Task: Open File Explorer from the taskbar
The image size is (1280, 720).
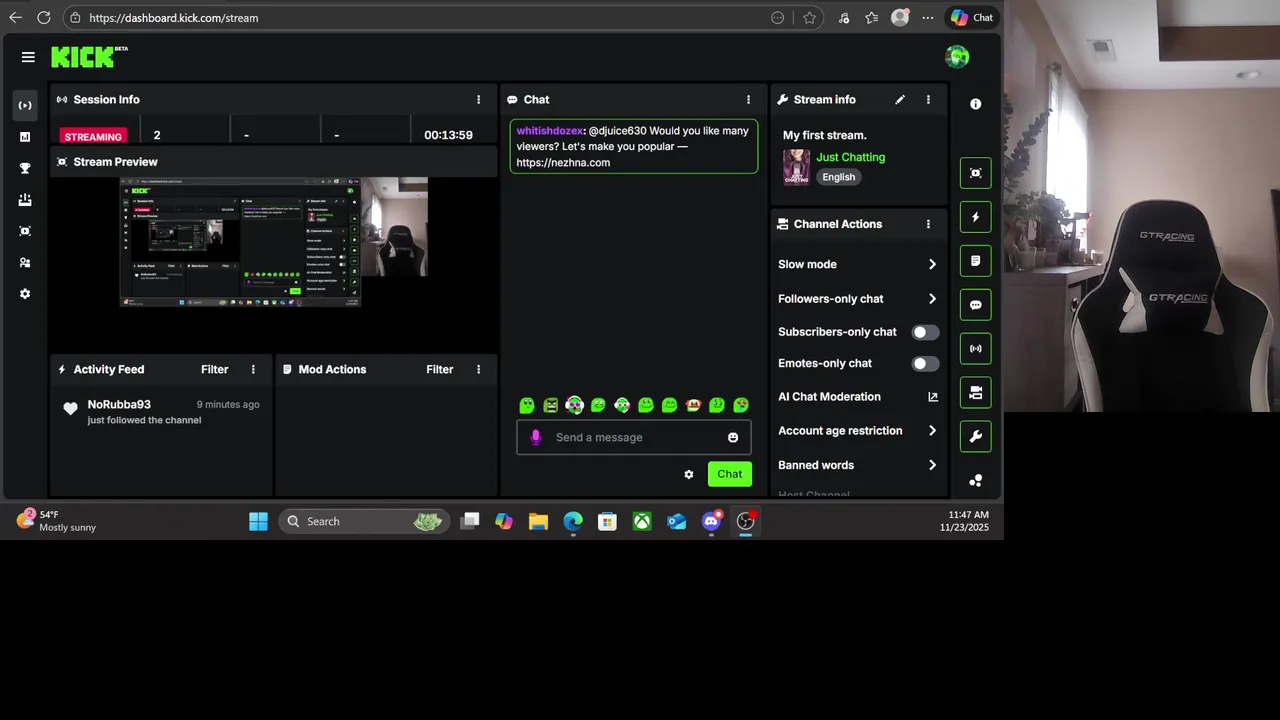Action: pyautogui.click(x=538, y=521)
